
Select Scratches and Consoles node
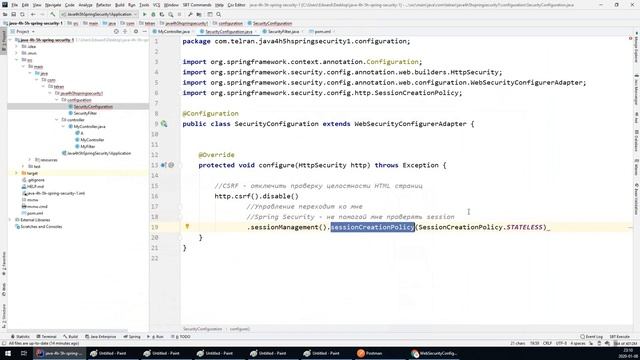tap(41, 227)
